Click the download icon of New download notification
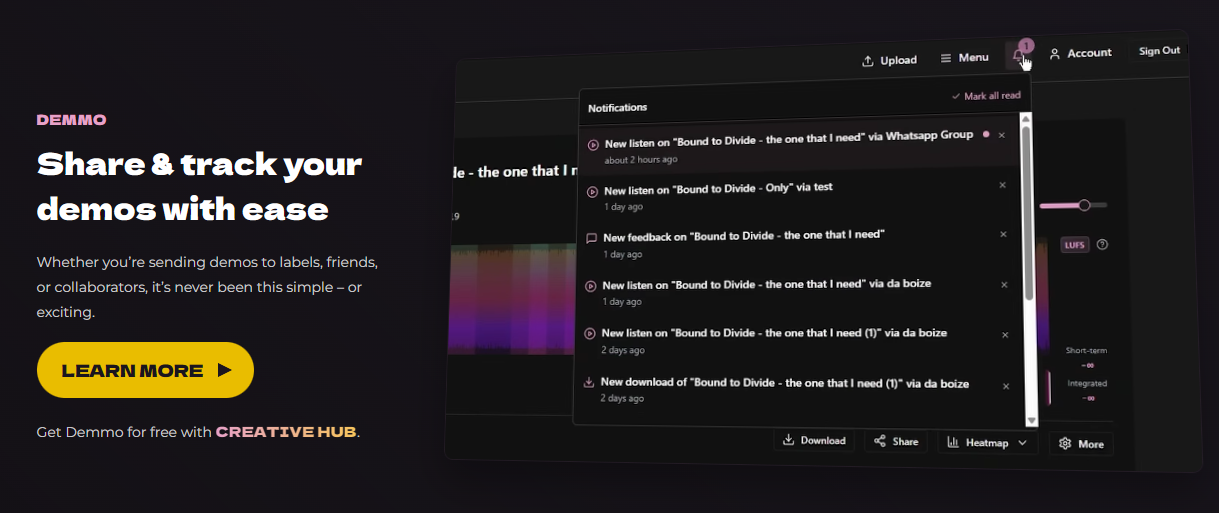1219x513 pixels. coord(589,382)
